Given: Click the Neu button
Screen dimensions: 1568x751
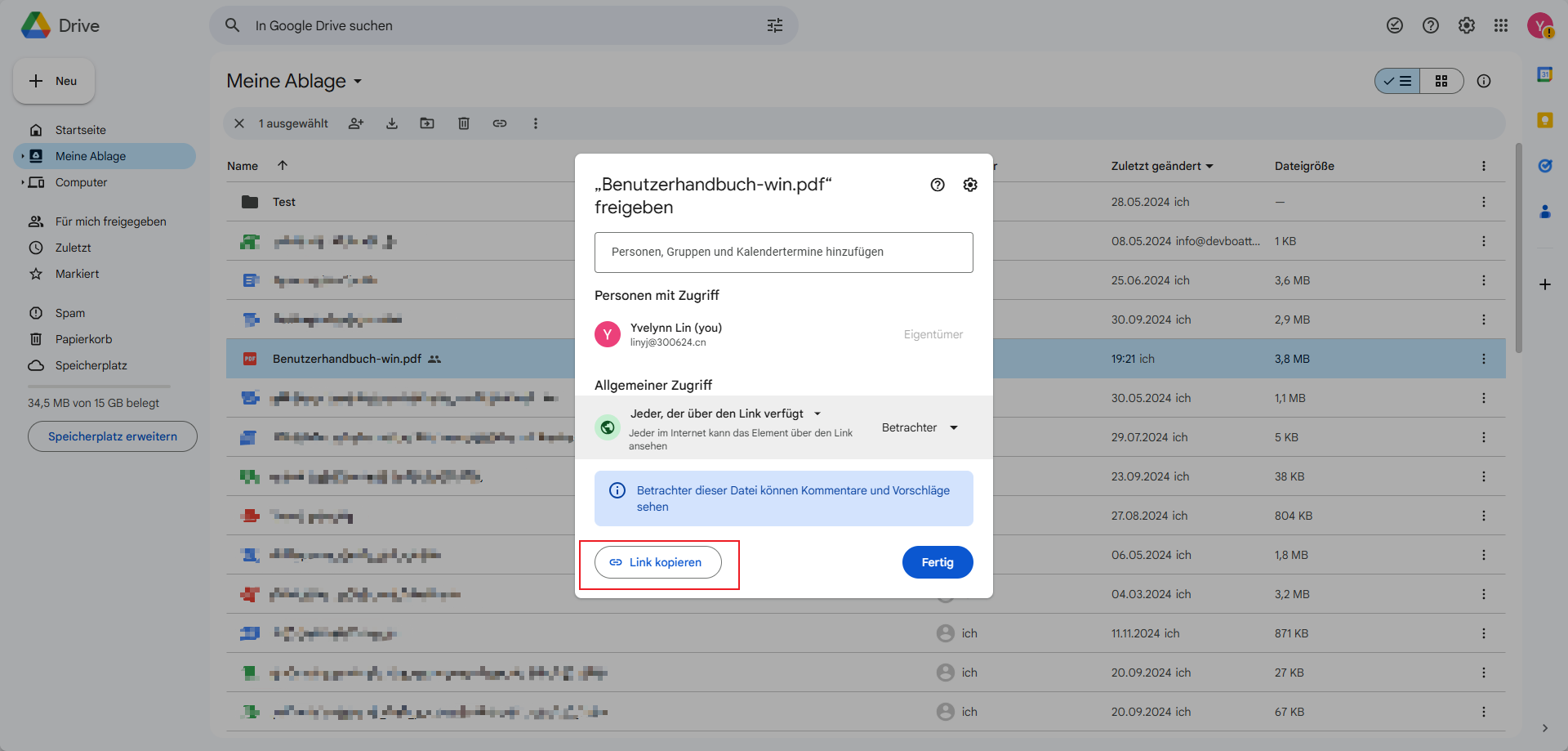Looking at the screenshot, I should tap(54, 81).
